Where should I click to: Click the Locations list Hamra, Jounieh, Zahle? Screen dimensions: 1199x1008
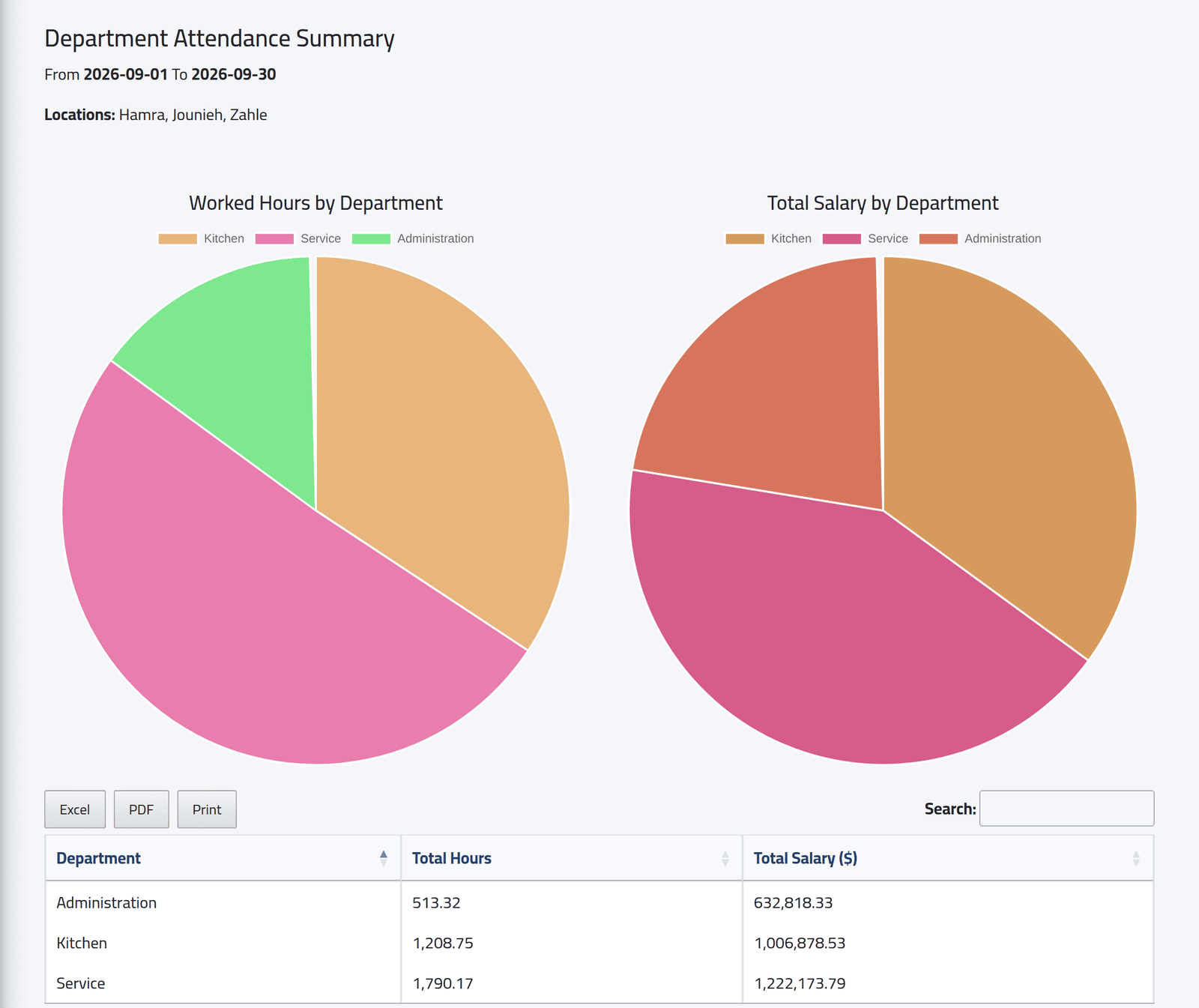193,115
